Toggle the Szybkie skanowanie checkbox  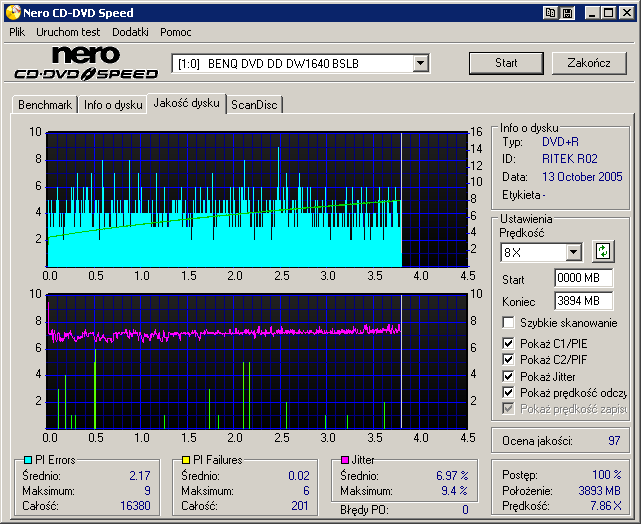[x=508, y=322]
